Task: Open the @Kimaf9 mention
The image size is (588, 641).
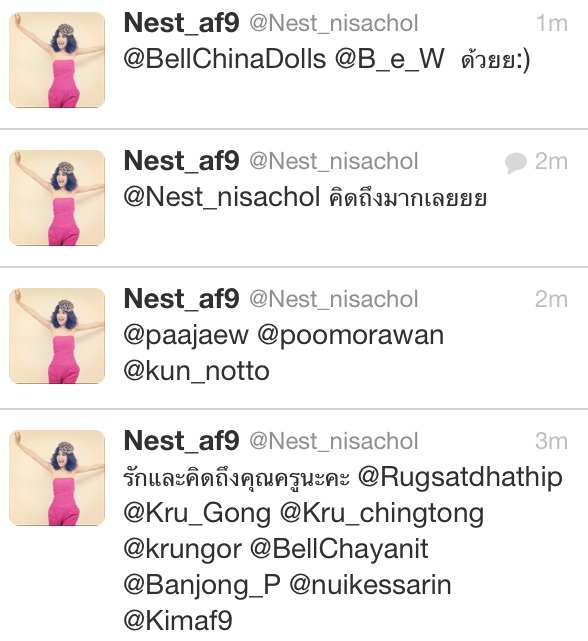Action: [178, 621]
